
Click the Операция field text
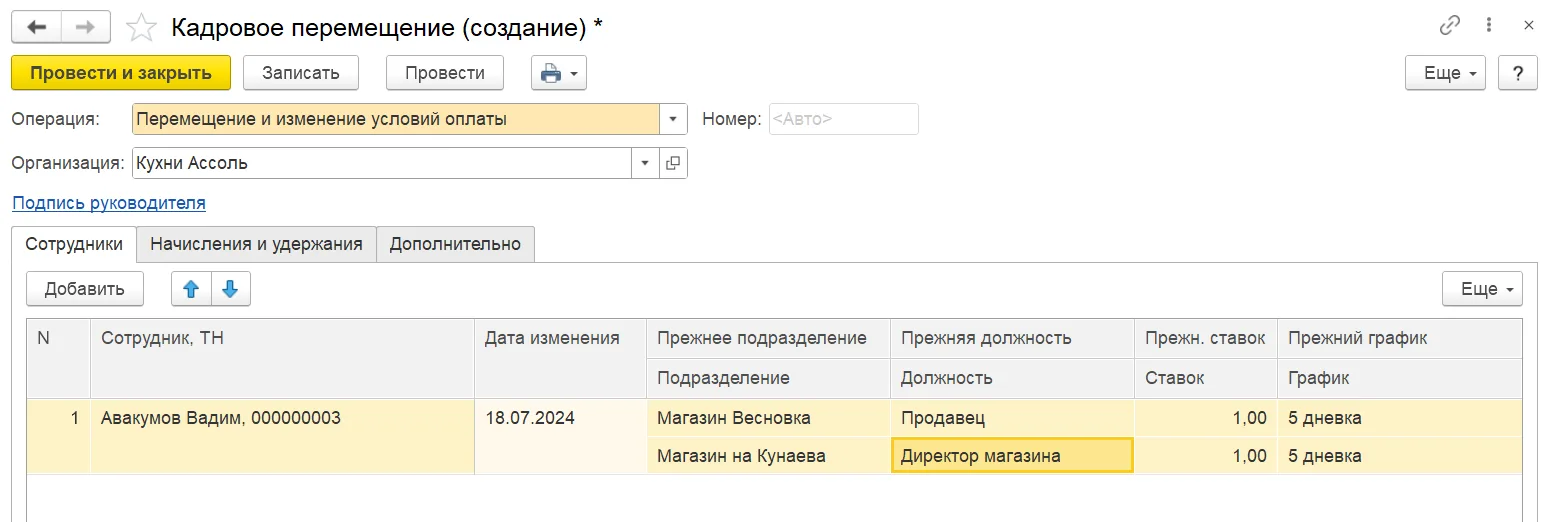395,119
